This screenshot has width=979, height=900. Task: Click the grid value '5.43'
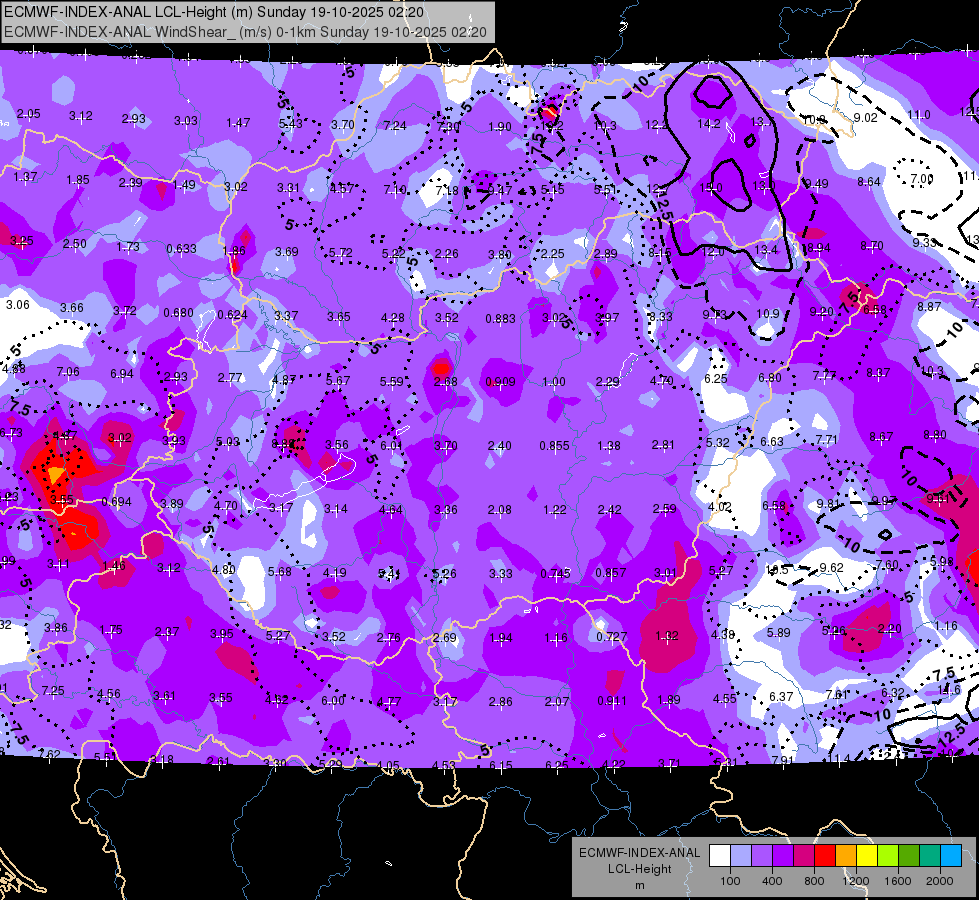point(290,124)
